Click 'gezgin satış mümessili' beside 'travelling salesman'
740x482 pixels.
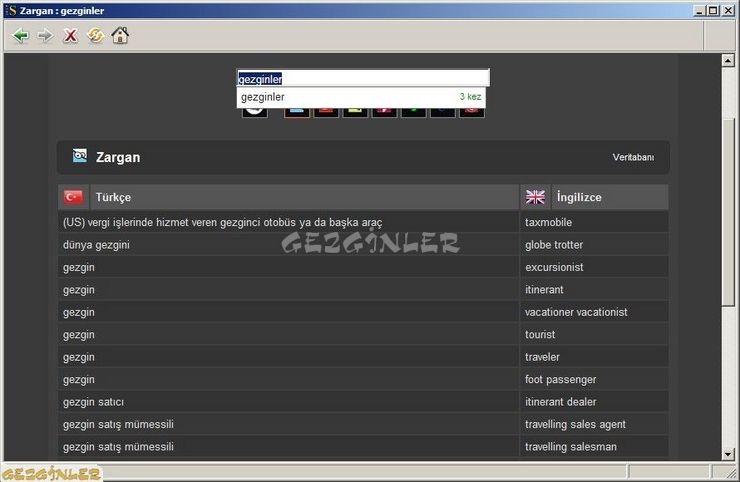[x=118, y=447]
